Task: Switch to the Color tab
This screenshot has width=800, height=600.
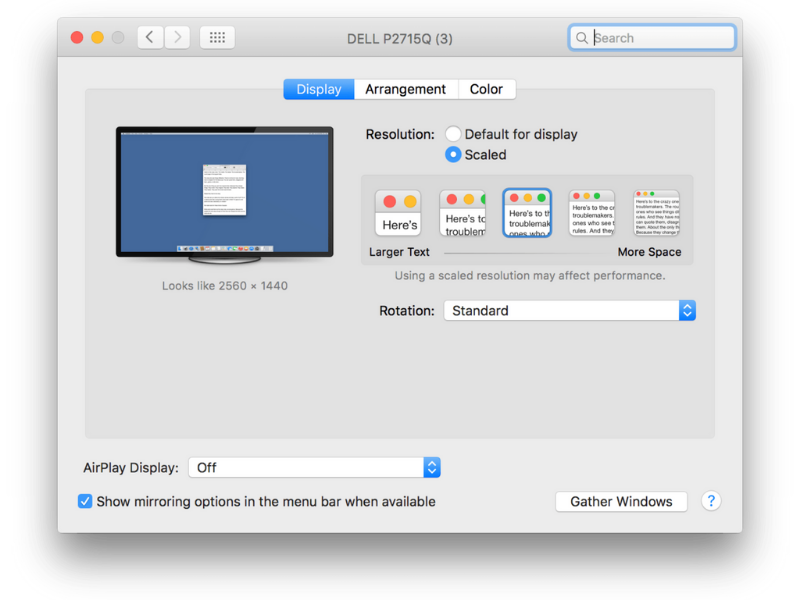Action: [486, 89]
